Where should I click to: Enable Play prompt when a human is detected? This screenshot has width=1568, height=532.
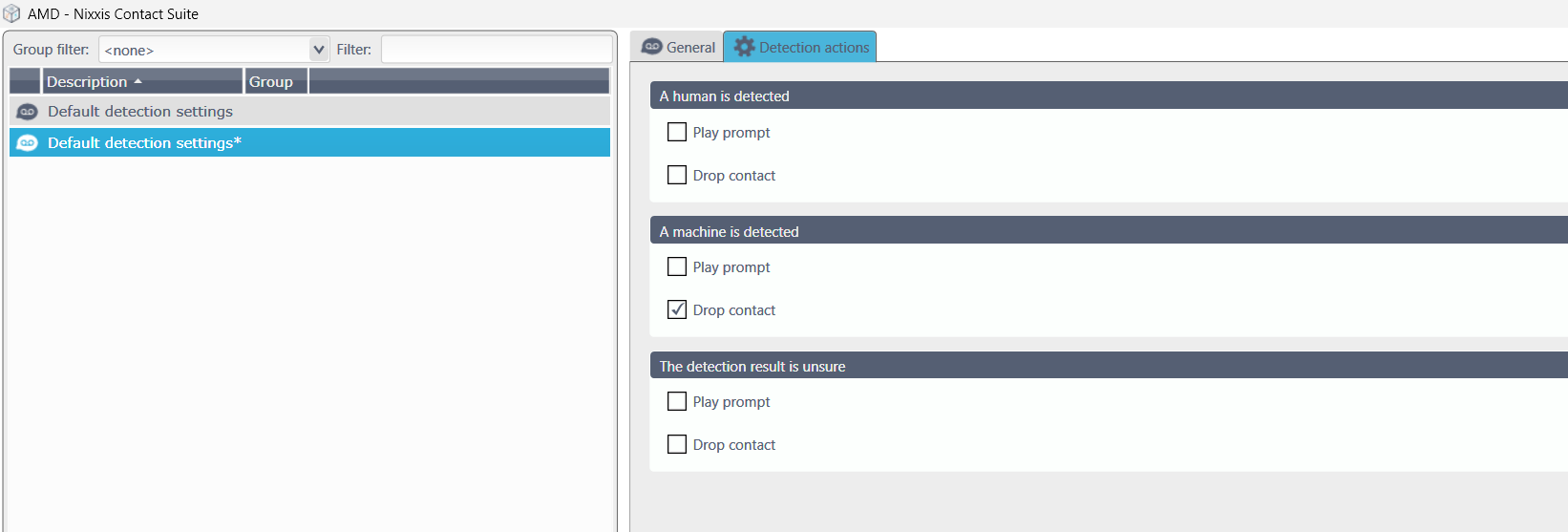[677, 132]
